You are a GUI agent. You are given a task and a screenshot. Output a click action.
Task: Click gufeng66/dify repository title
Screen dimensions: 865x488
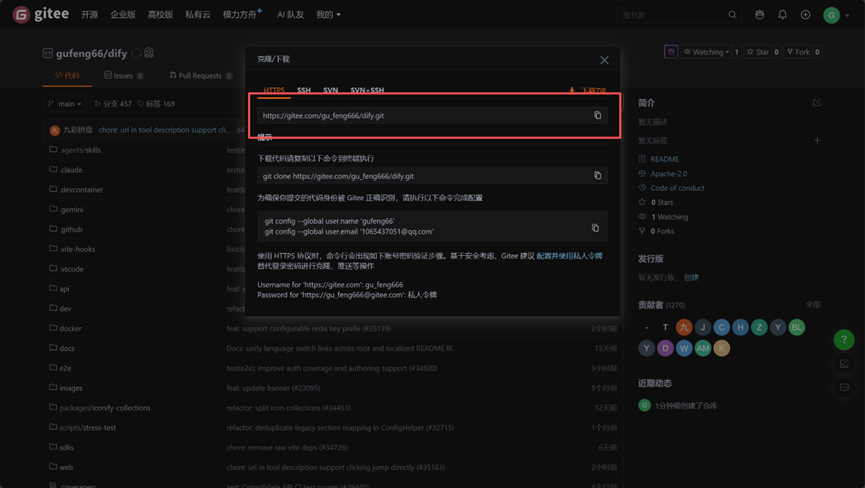[91, 53]
